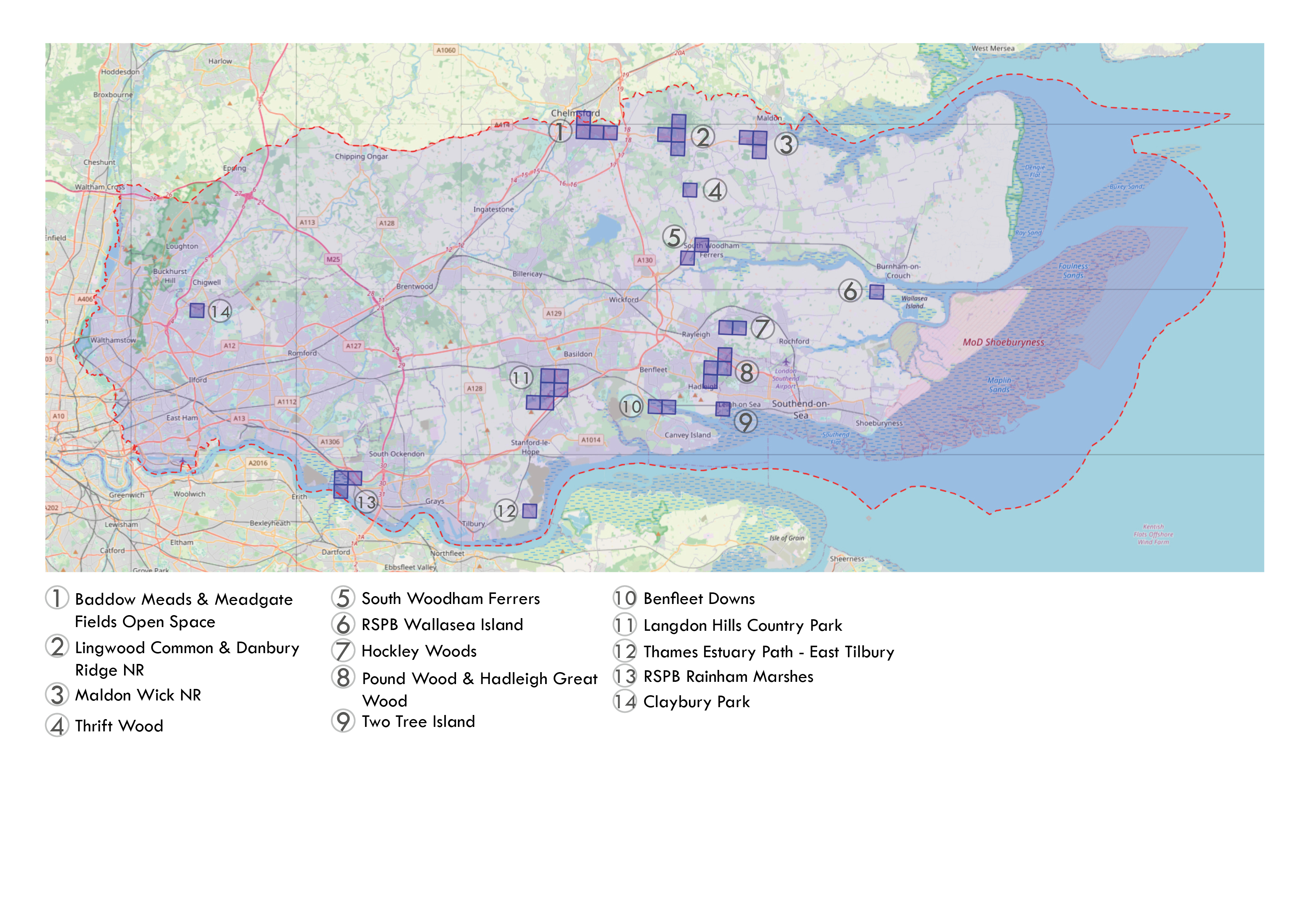The height and width of the screenshot is (924, 1307).
Task: Select map marker 12 near Tilbury
Action: pyautogui.click(x=506, y=511)
